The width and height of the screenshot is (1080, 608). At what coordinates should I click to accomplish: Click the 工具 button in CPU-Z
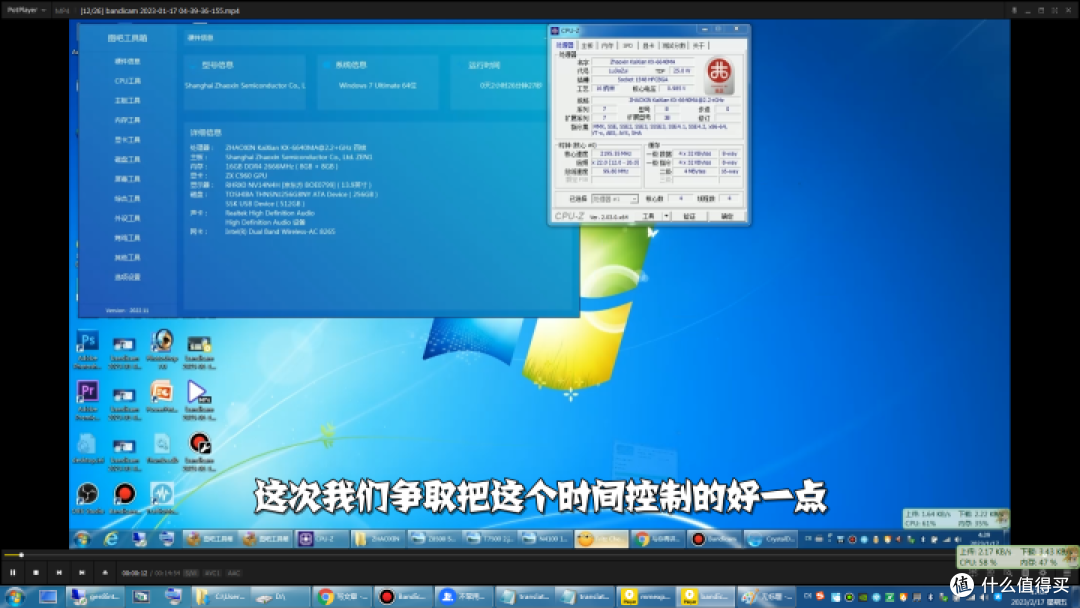[649, 216]
